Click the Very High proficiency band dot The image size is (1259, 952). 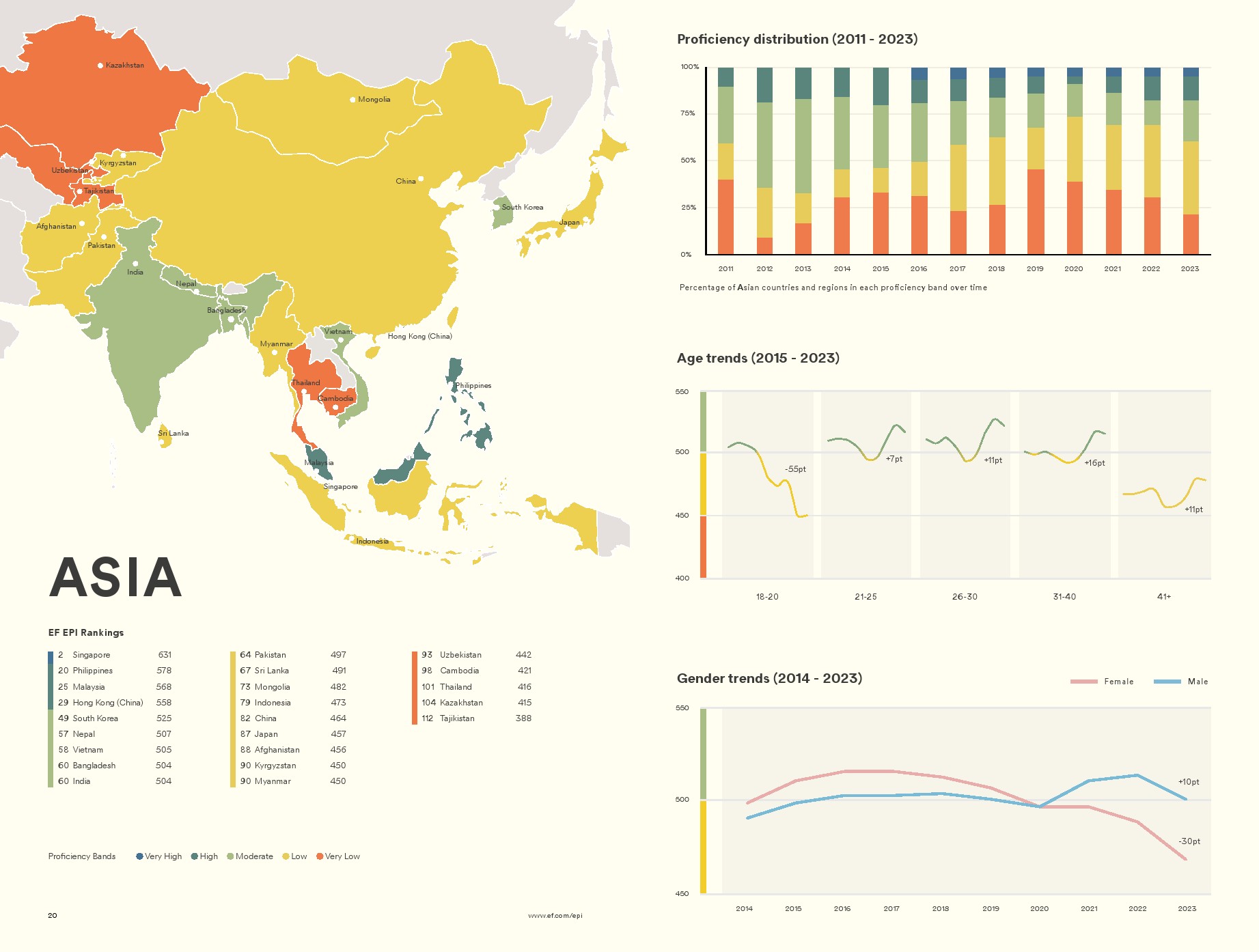[139, 856]
